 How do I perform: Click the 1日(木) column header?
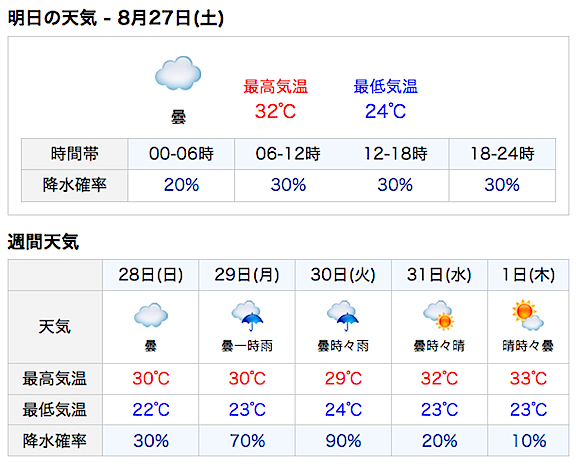pyautogui.click(x=528, y=275)
